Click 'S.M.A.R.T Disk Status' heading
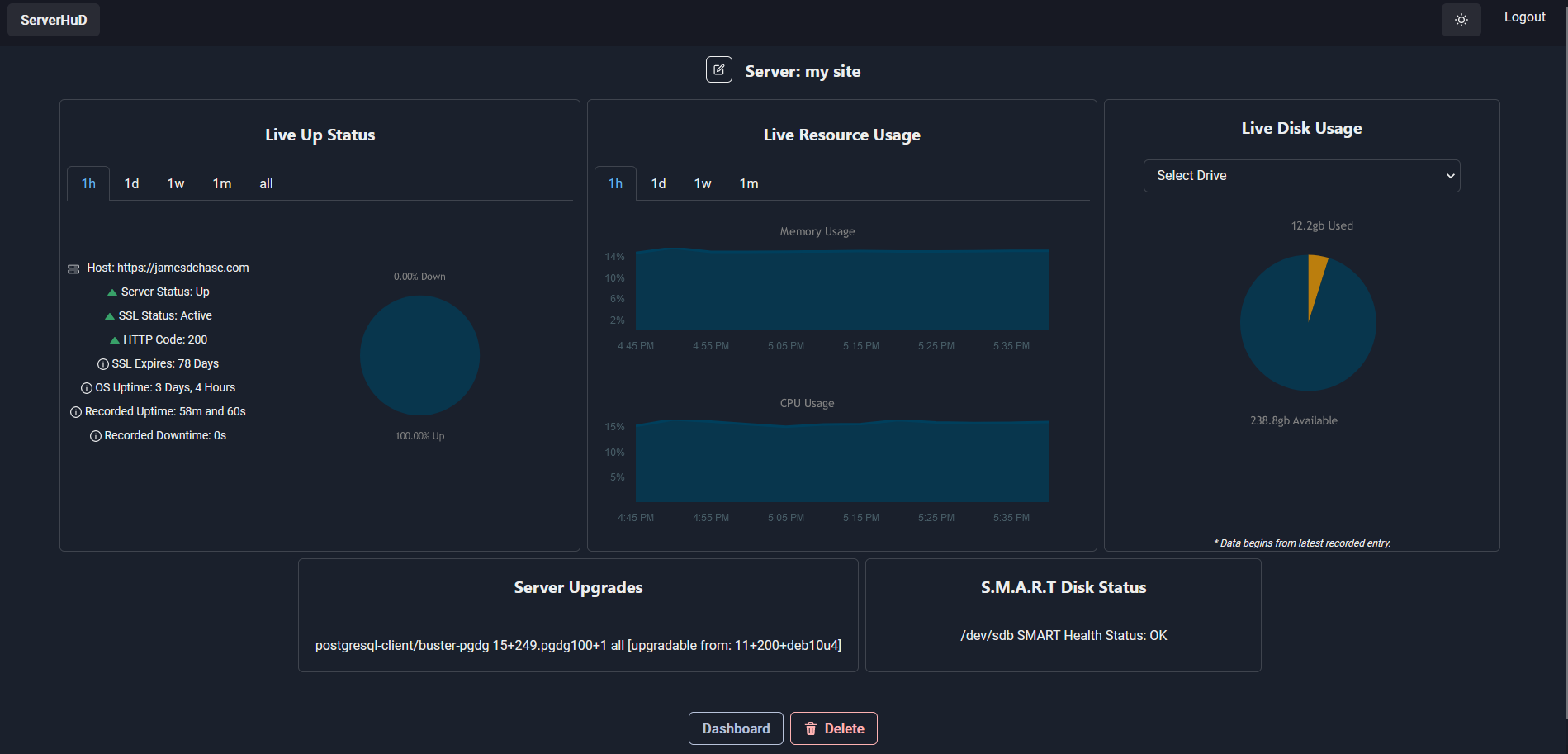1568x754 pixels. pyautogui.click(x=1063, y=588)
